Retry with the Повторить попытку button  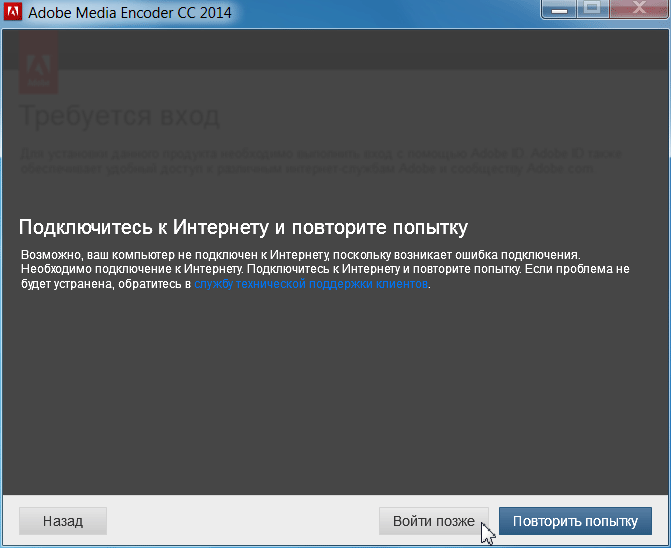point(575,521)
